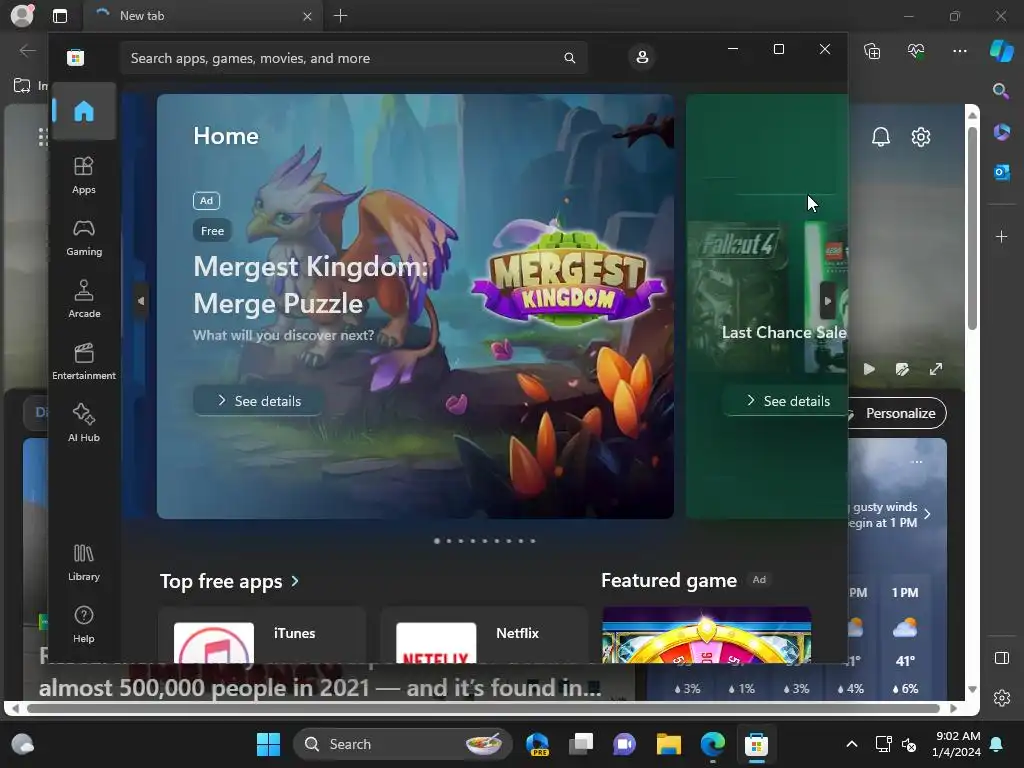Click the Microsoft Store logo icon
Image resolution: width=1024 pixels, height=768 pixels.
[x=76, y=57]
